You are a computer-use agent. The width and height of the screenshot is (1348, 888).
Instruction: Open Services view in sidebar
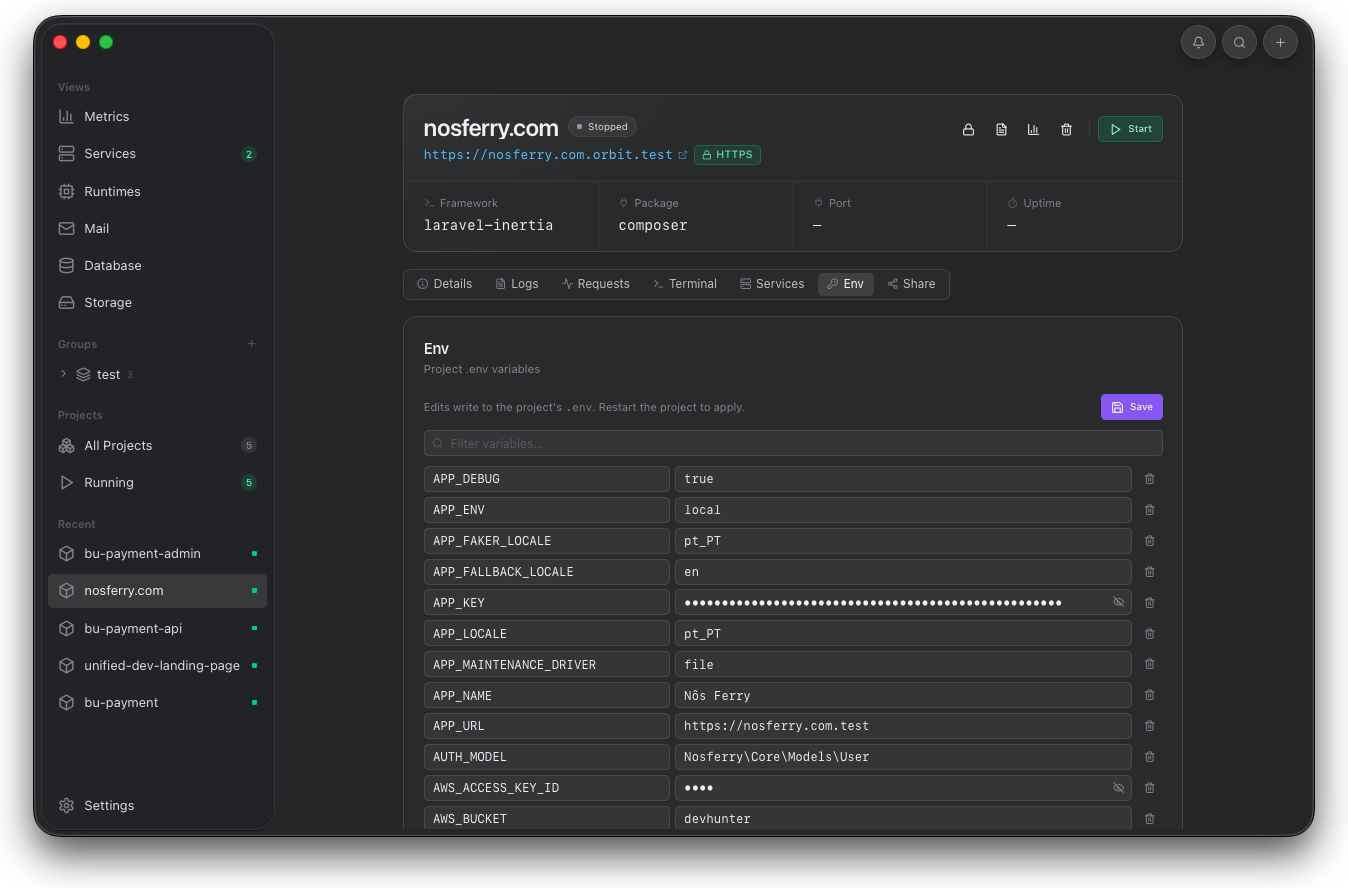(x=157, y=153)
